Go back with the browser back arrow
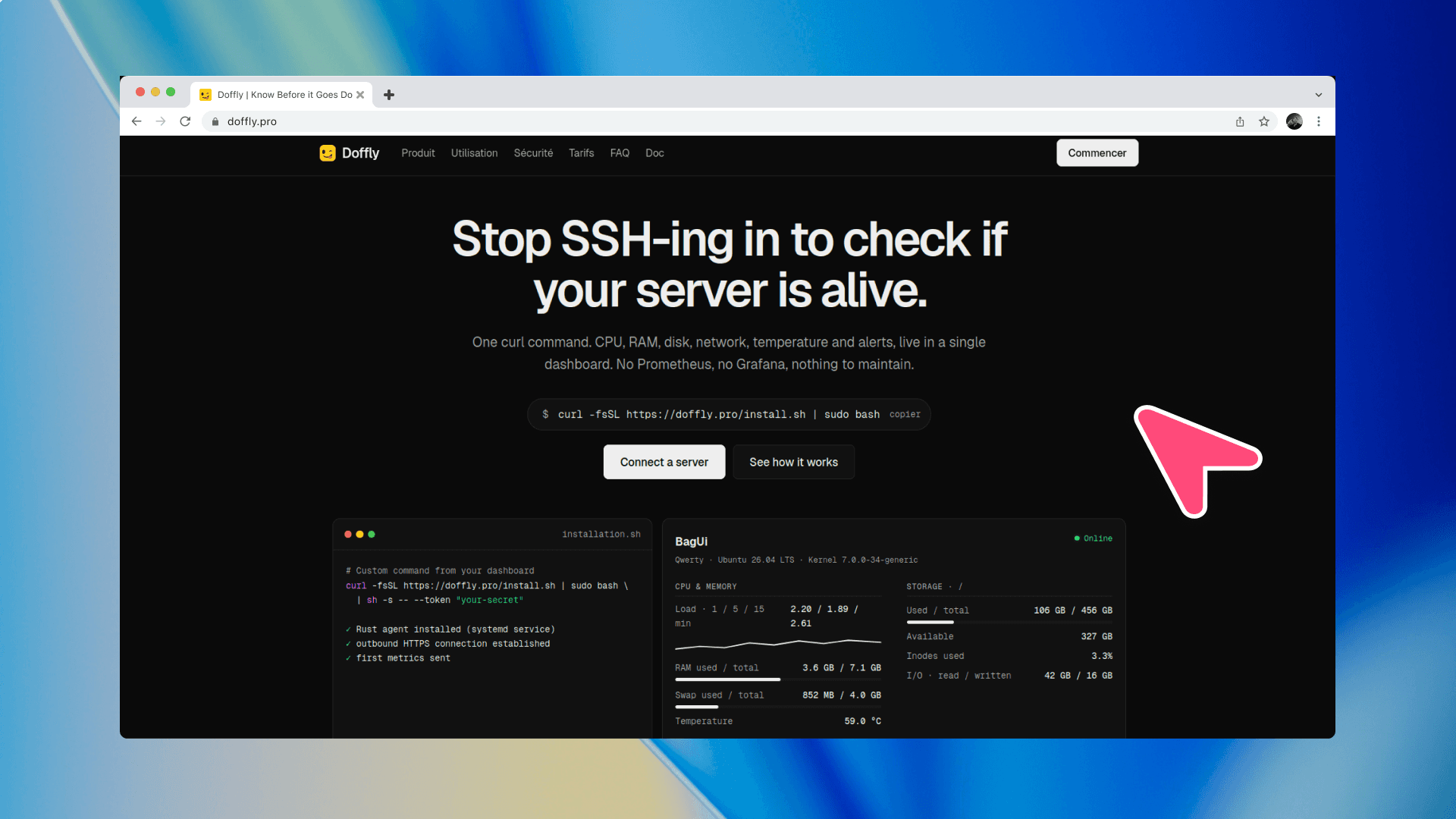The image size is (1456, 819). [x=136, y=121]
